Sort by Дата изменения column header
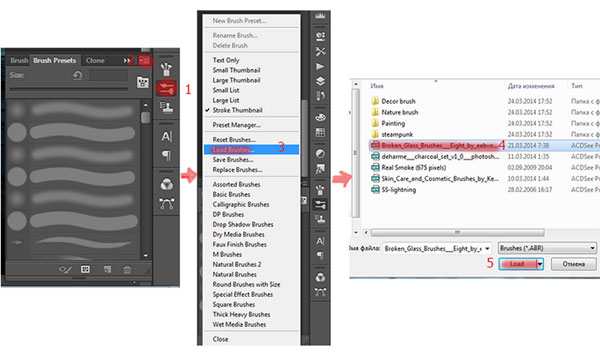Screen dimensions: 600x364 [x=531, y=86]
